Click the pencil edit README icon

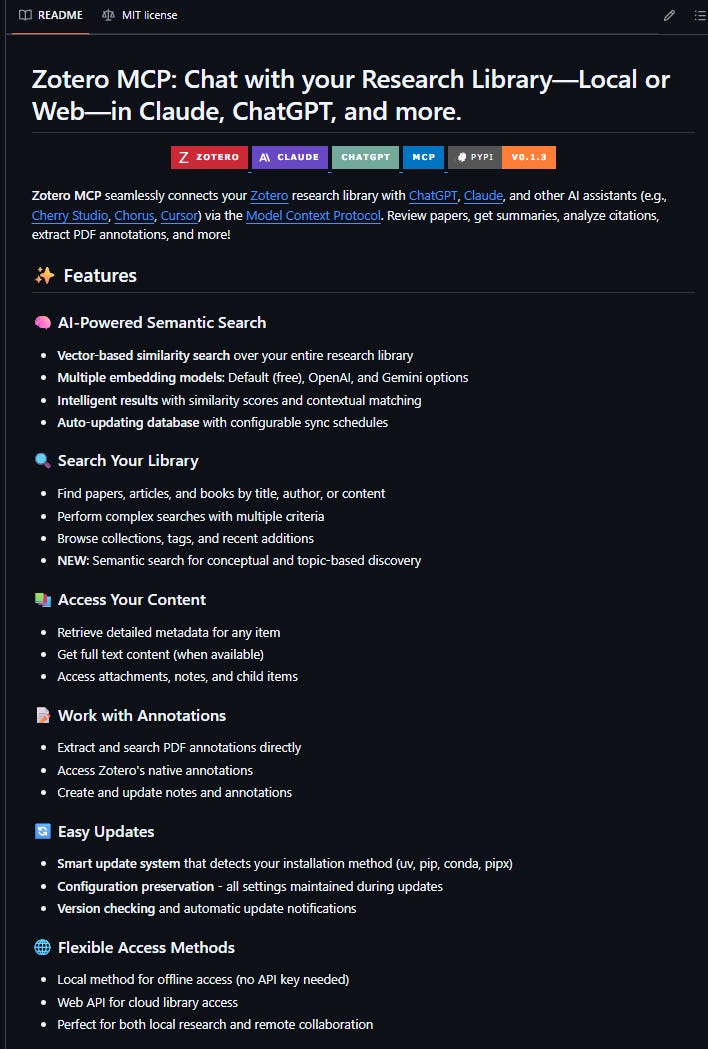[669, 15]
